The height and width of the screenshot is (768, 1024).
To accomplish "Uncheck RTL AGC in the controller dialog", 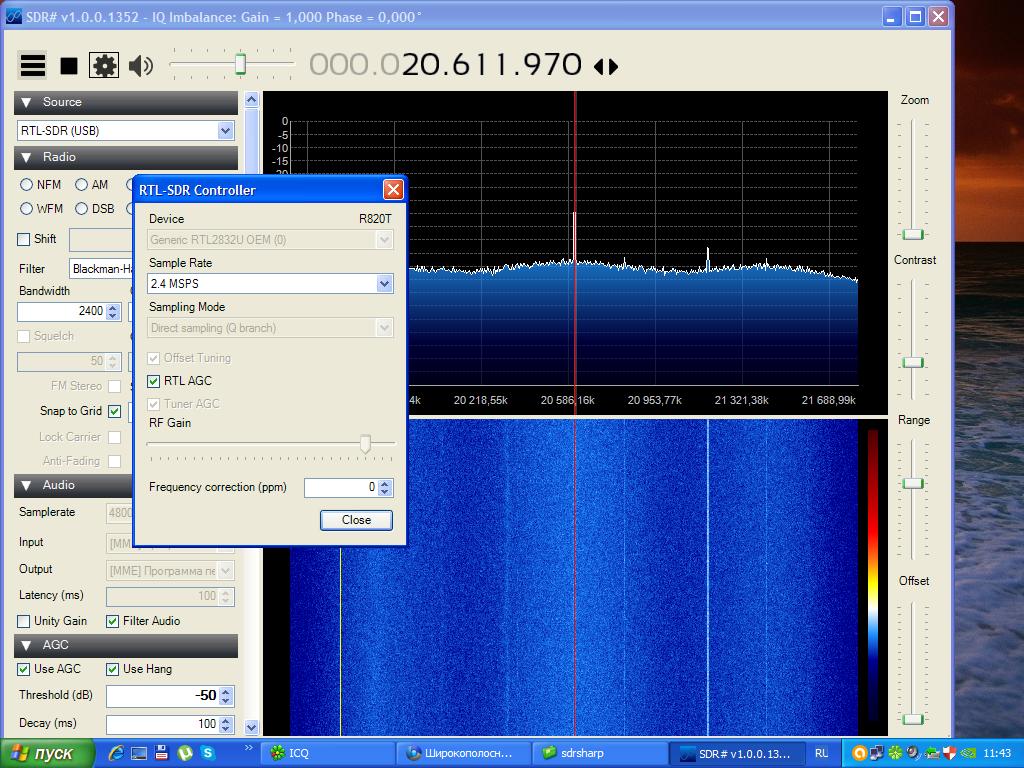I will (x=153, y=381).
